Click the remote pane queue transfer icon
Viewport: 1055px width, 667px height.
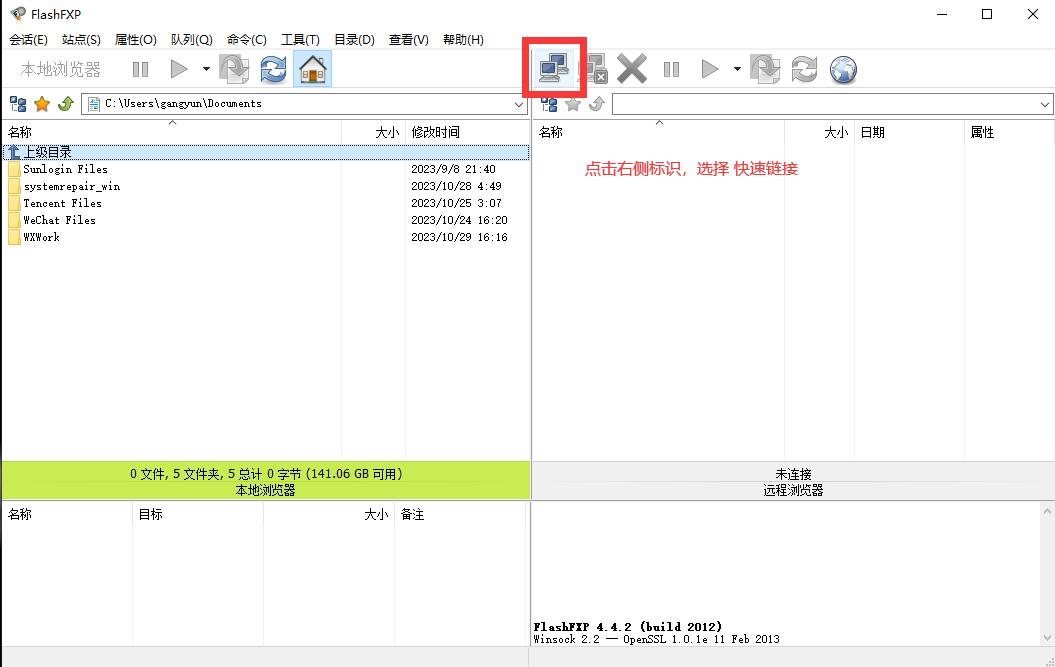pos(765,69)
